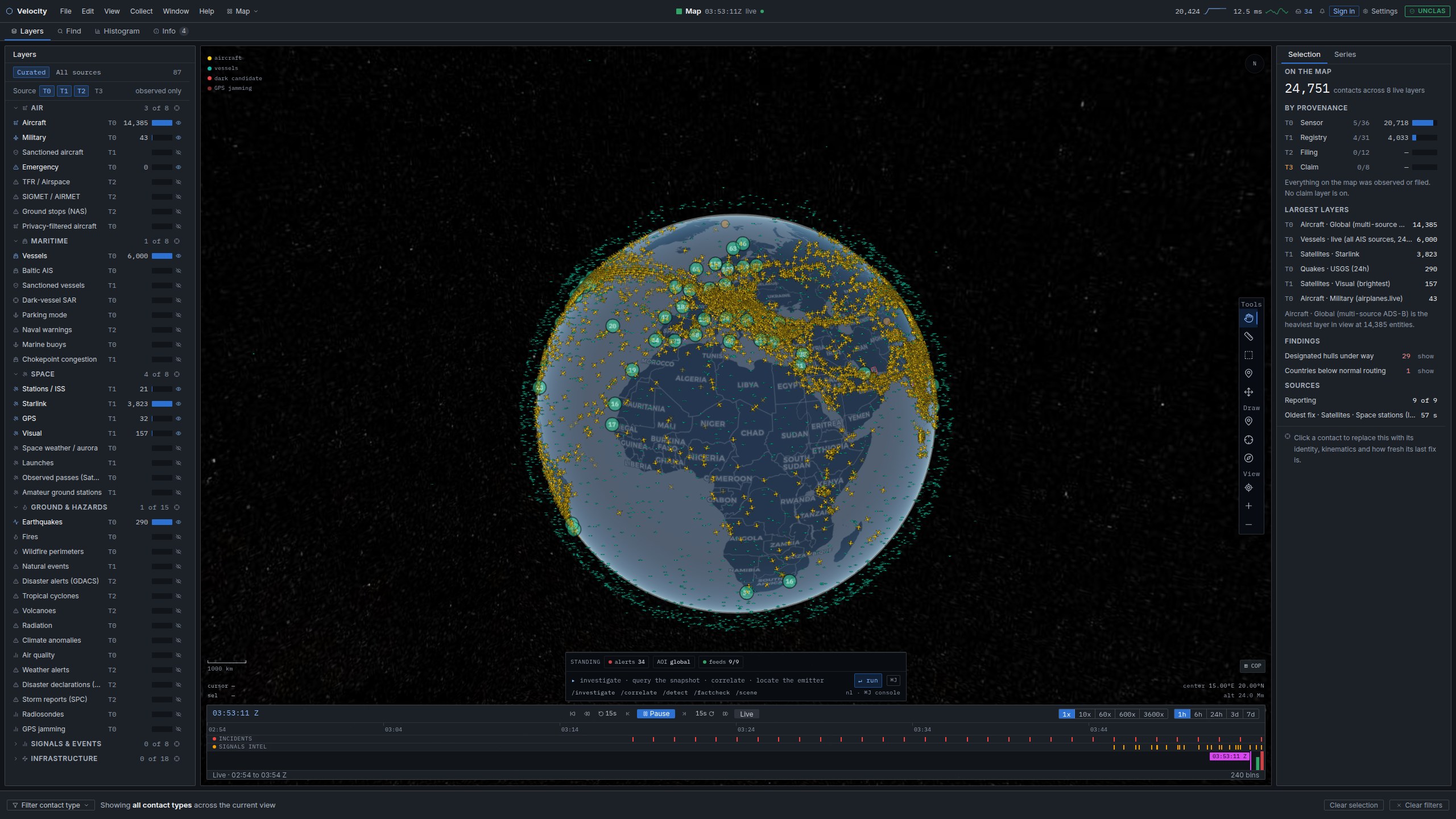Open the Collect menu
Viewport: 1456px width, 819px height.
point(141,11)
